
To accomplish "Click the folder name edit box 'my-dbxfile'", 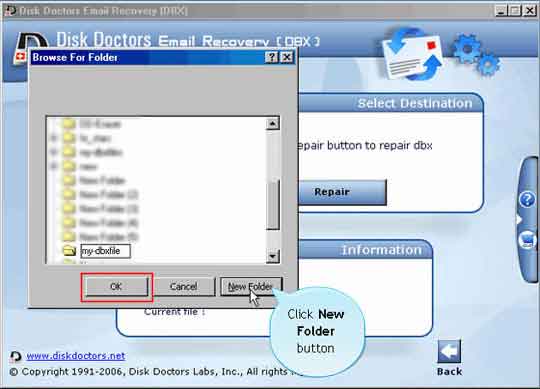I will coord(105,251).
